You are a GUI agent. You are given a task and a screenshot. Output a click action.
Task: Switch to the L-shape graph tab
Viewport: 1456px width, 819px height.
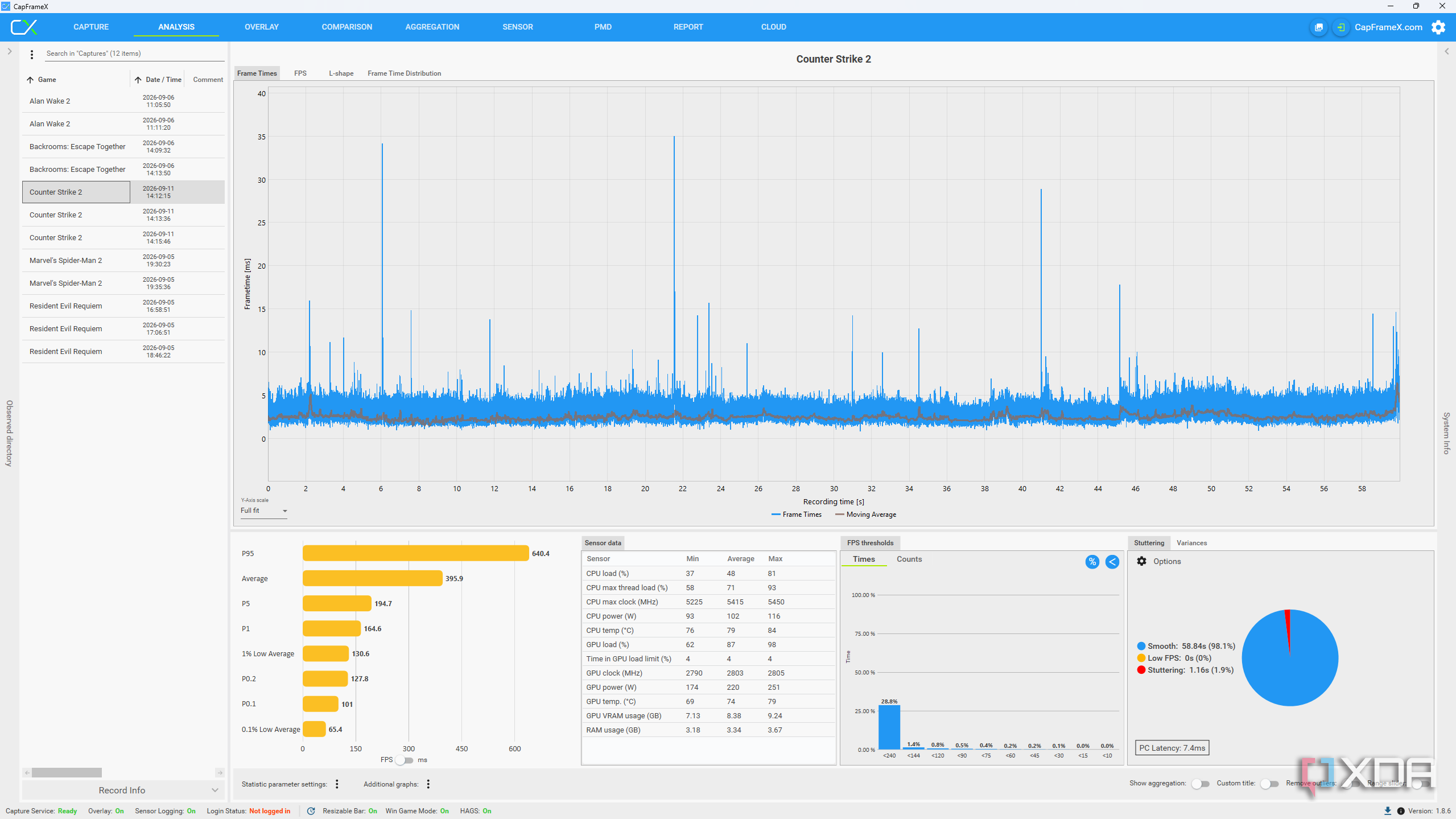[341, 73]
